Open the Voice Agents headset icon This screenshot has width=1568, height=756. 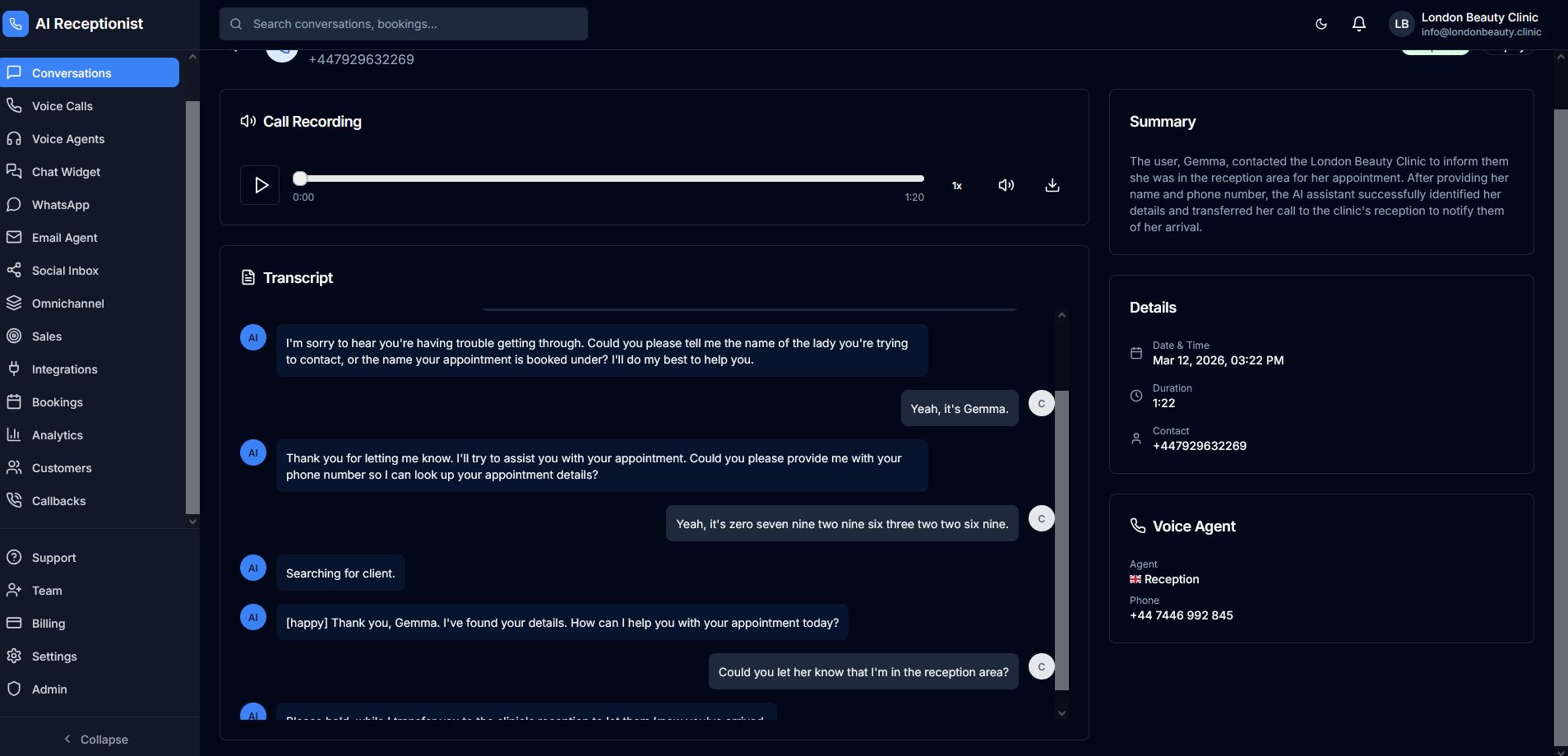pyautogui.click(x=14, y=139)
